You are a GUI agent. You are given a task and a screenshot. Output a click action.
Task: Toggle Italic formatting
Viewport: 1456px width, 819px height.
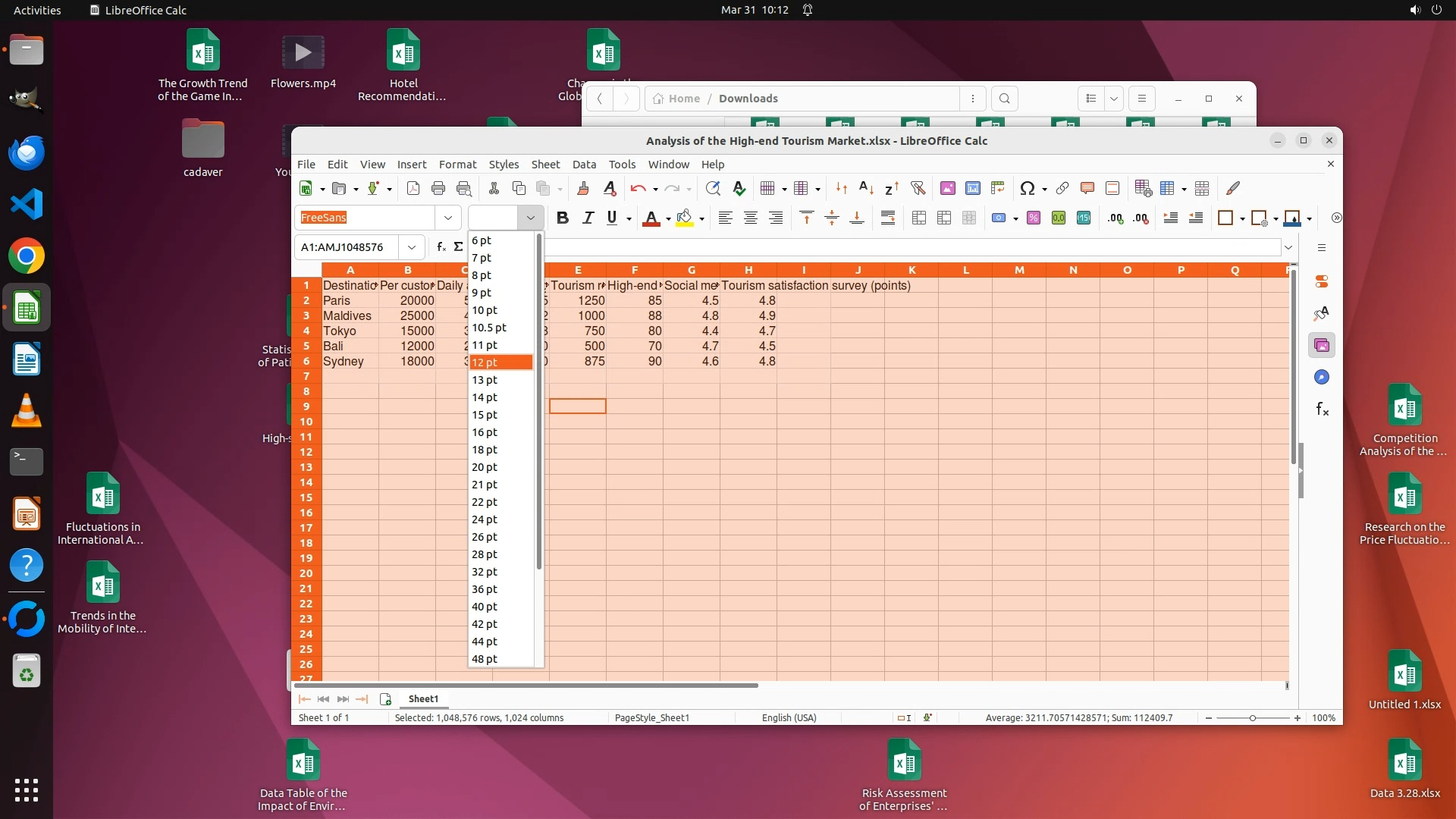tap(588, 218)
